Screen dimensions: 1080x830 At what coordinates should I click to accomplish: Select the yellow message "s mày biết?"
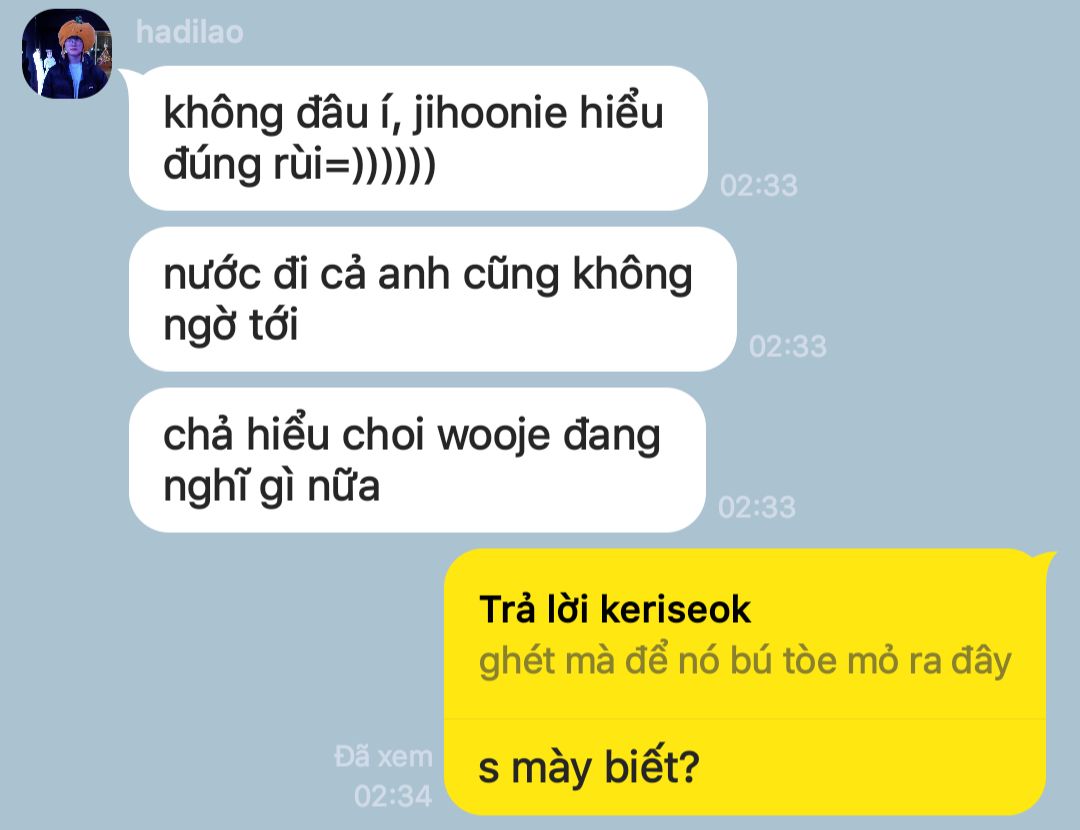pos(589,767)
